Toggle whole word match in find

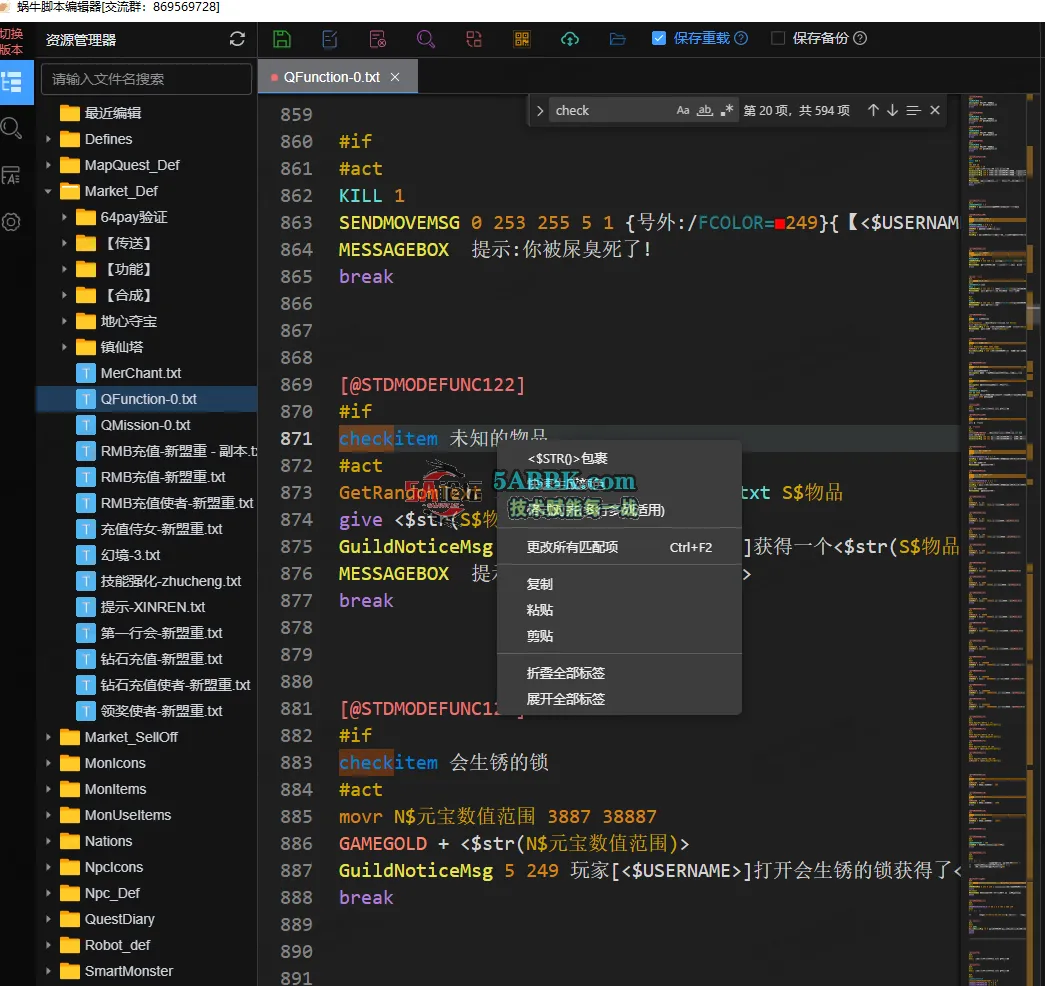coord(705,110)
